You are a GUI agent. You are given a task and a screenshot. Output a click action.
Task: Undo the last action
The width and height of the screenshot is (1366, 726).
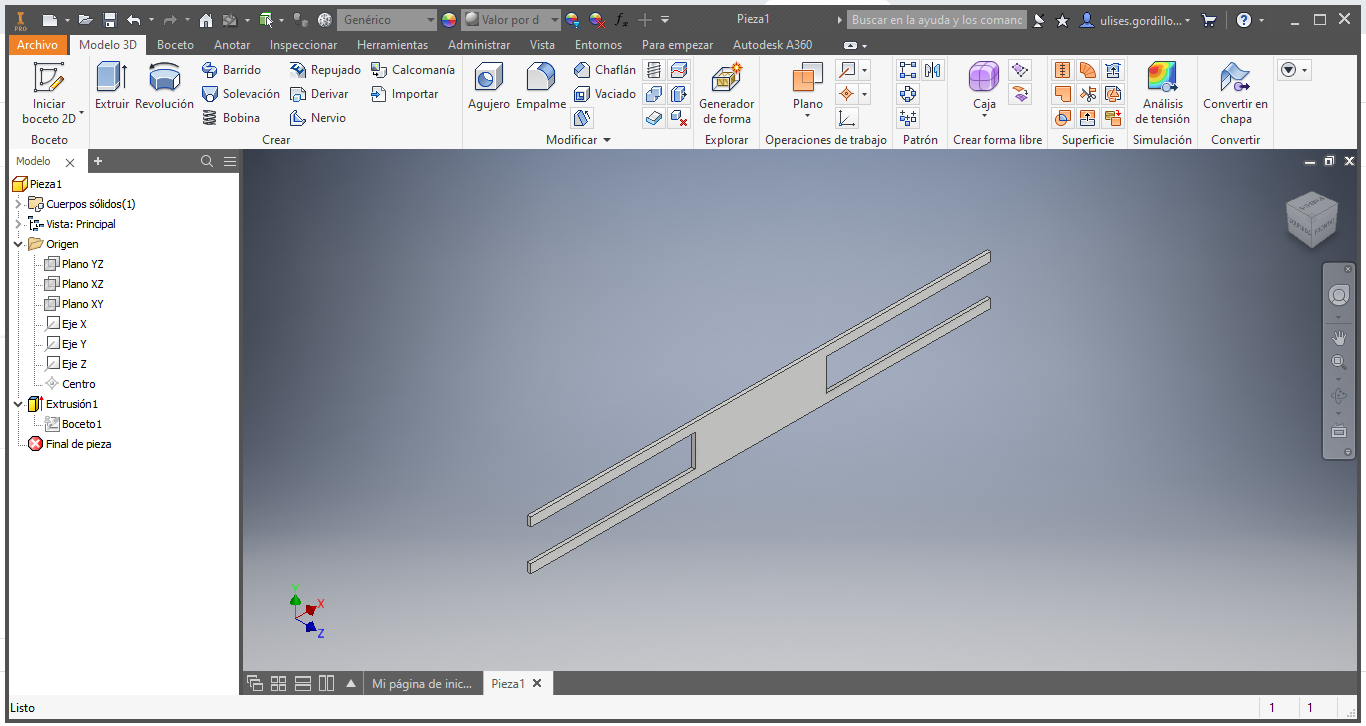point(133,20)
